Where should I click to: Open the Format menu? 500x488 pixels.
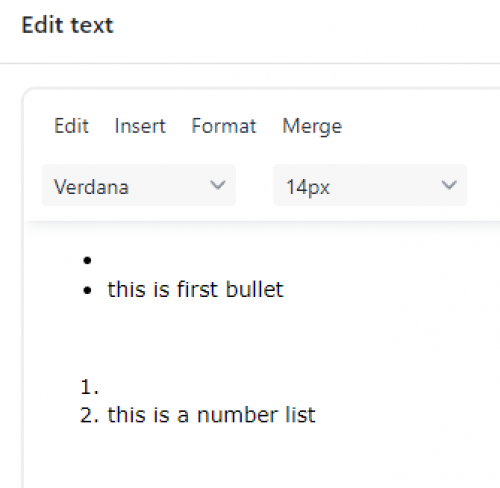coord(224,126)
